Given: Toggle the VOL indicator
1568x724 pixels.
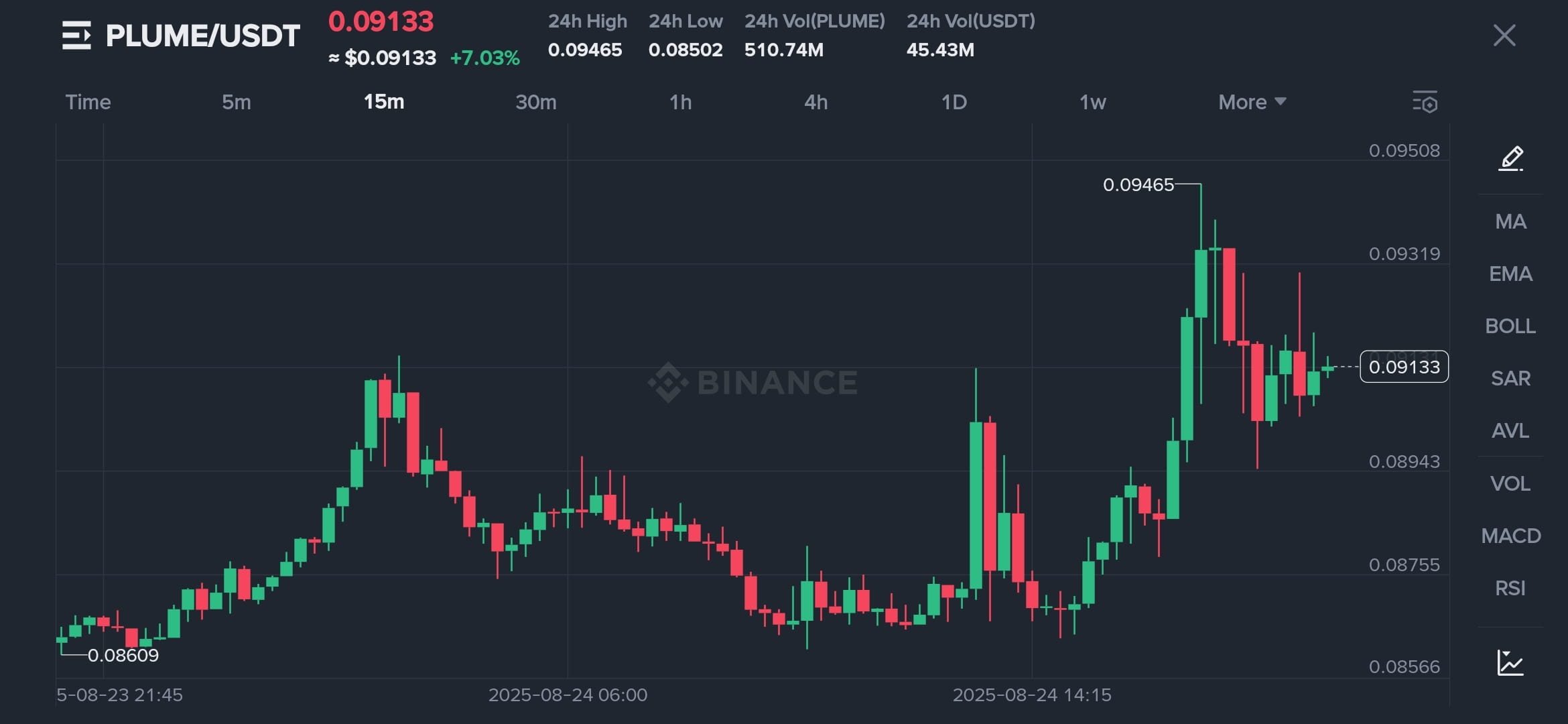Looking at the screenshot, I should [x=1510, y=483].
